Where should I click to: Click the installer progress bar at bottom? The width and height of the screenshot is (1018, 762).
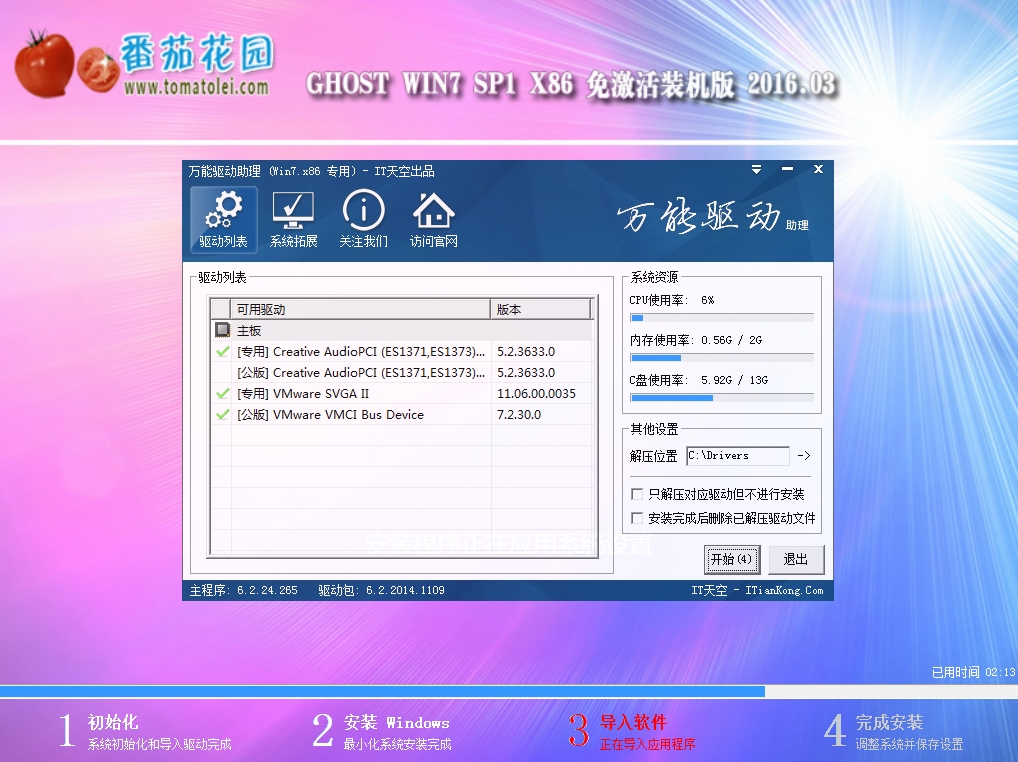509,691
